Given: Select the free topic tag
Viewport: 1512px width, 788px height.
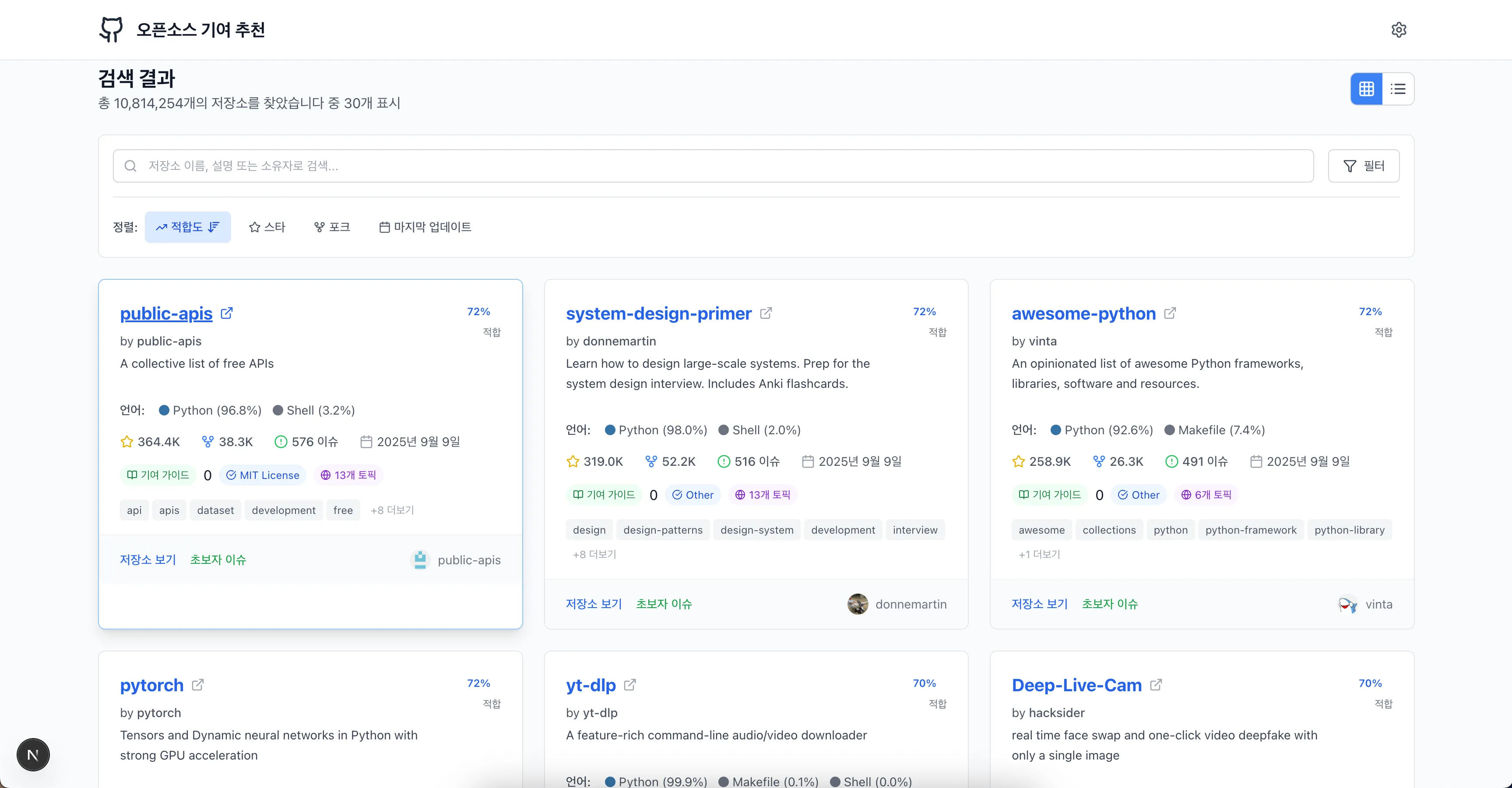Looking at the screenshot, I should (x=343, y=510).
